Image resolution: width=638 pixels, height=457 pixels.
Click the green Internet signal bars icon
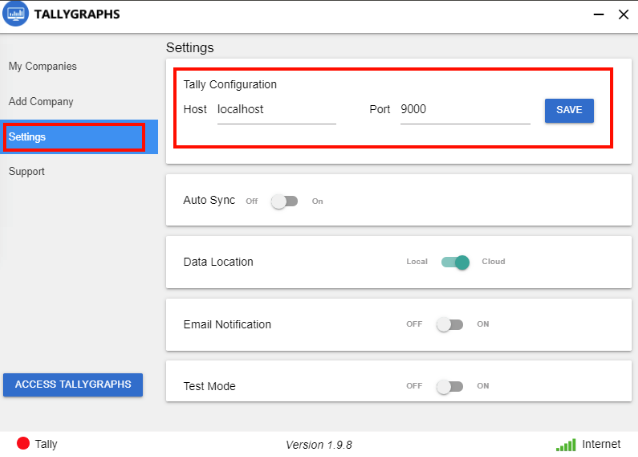[566, 445]
